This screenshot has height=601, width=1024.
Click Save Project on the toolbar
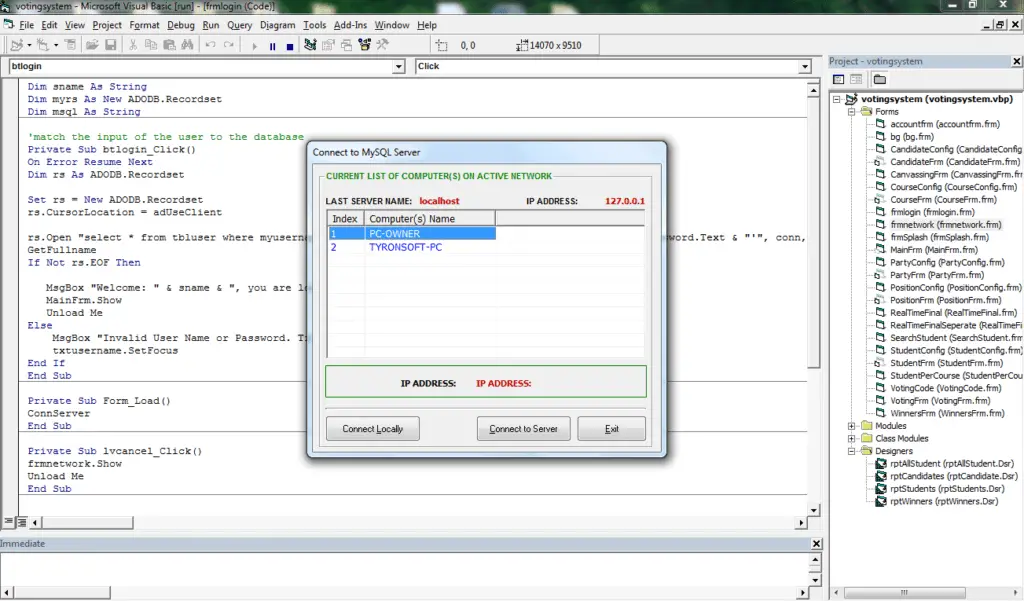click(111, 44)
